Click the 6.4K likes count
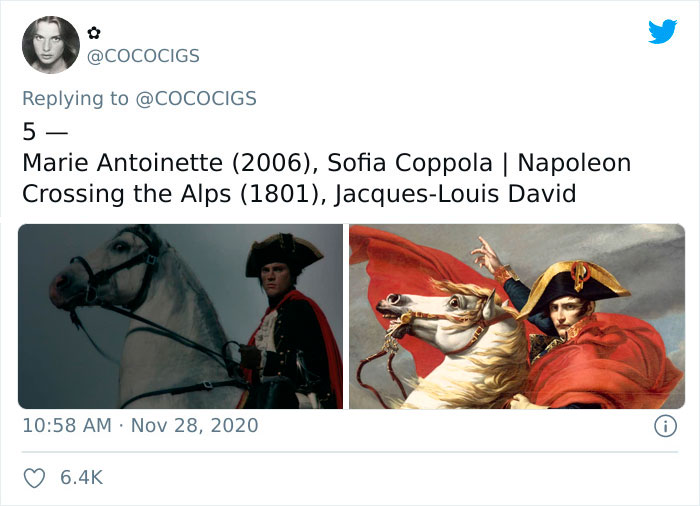 point(82,478)
